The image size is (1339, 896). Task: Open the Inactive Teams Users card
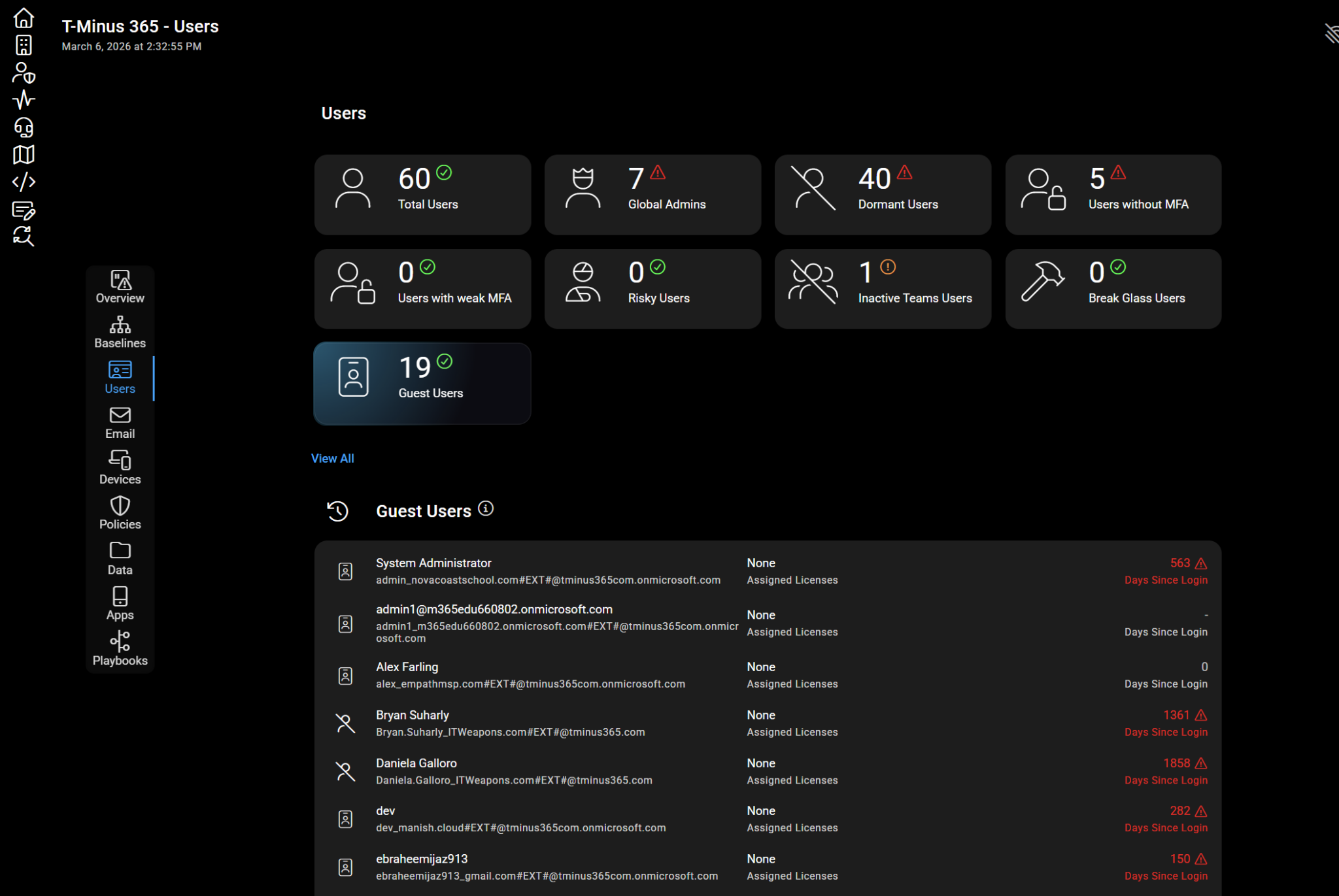[x=883, y=288]
